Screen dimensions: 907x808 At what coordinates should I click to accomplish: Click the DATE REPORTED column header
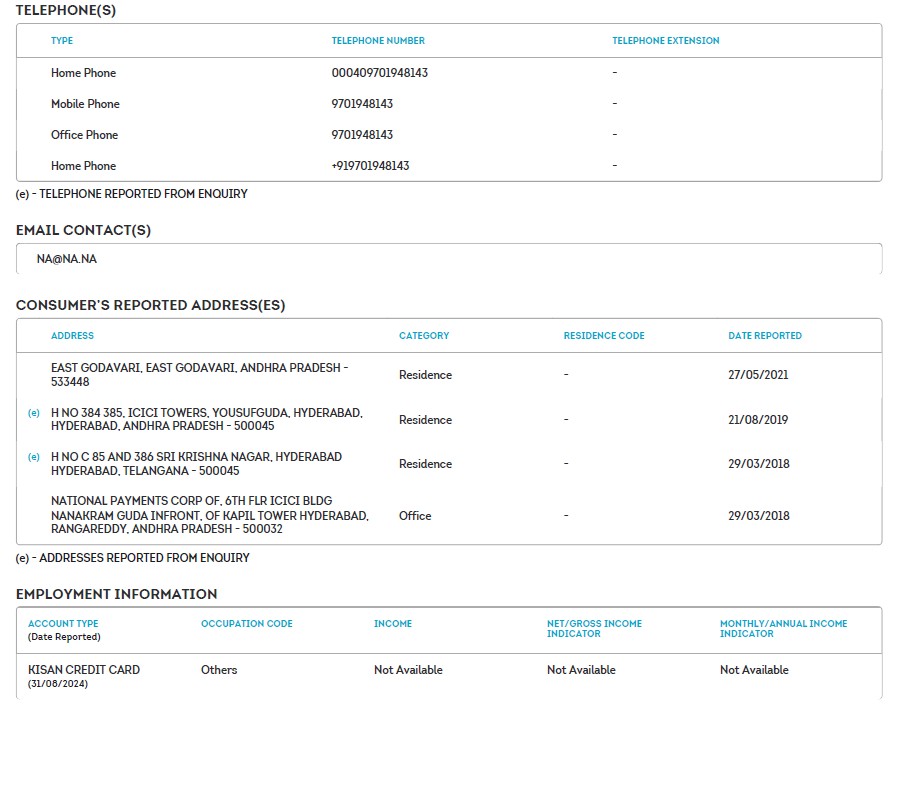(765, 335)
